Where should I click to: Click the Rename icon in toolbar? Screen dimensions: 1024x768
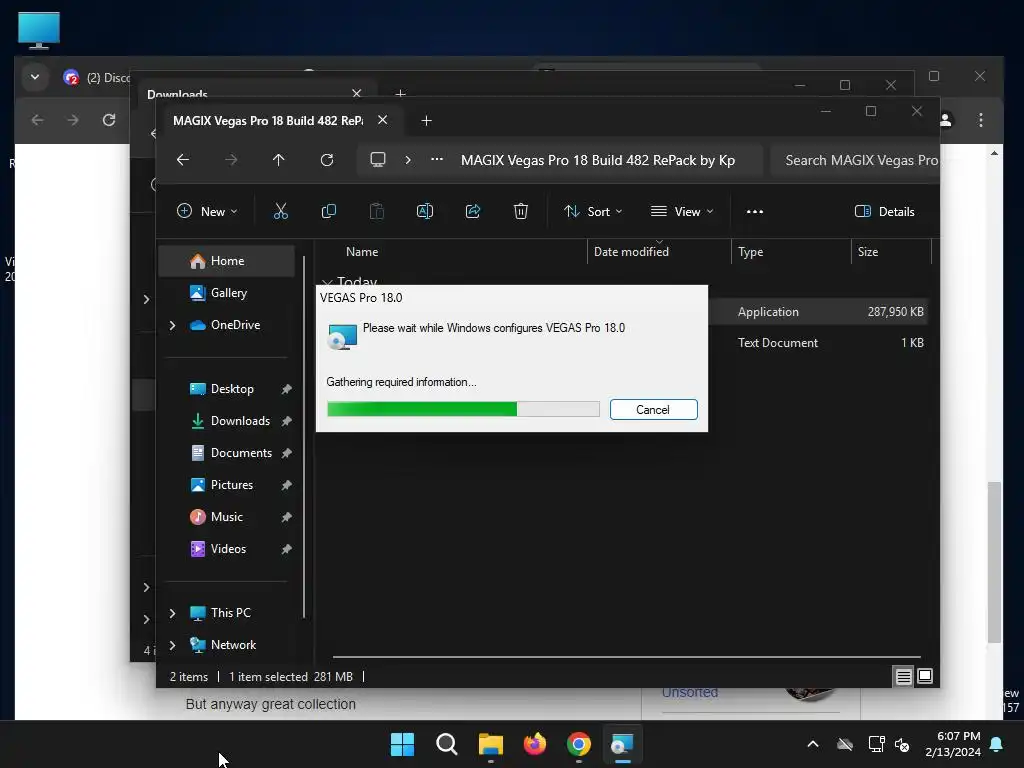(424, 211)
